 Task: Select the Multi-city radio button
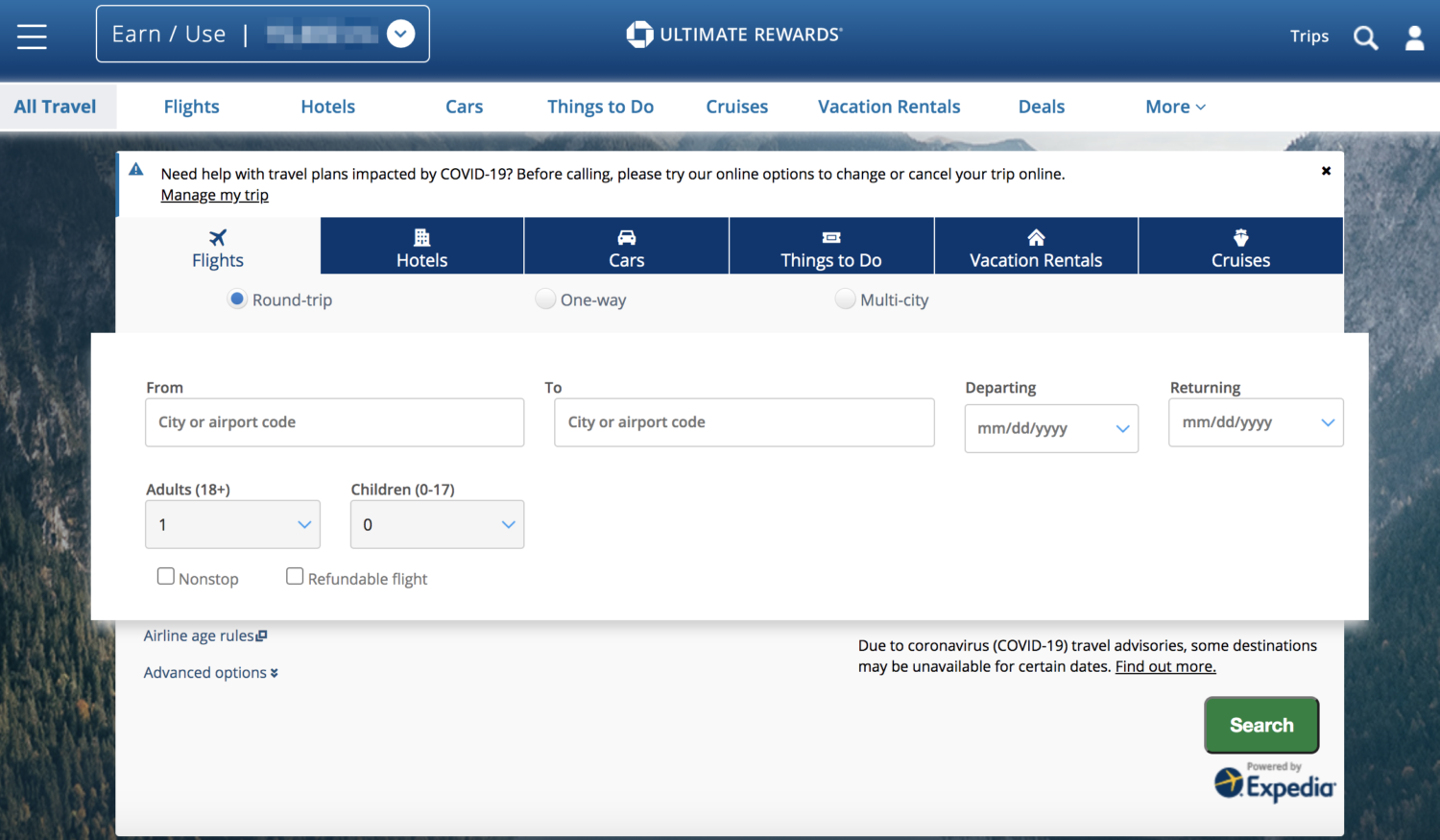pos(845,299)
